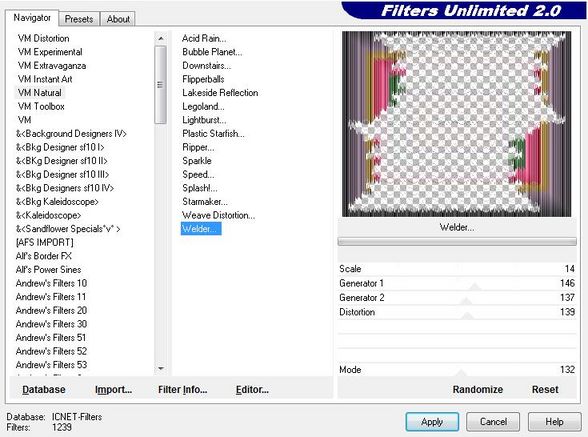Select Andrew's Filters 30

pyautogui.click(x=51, y=324)
